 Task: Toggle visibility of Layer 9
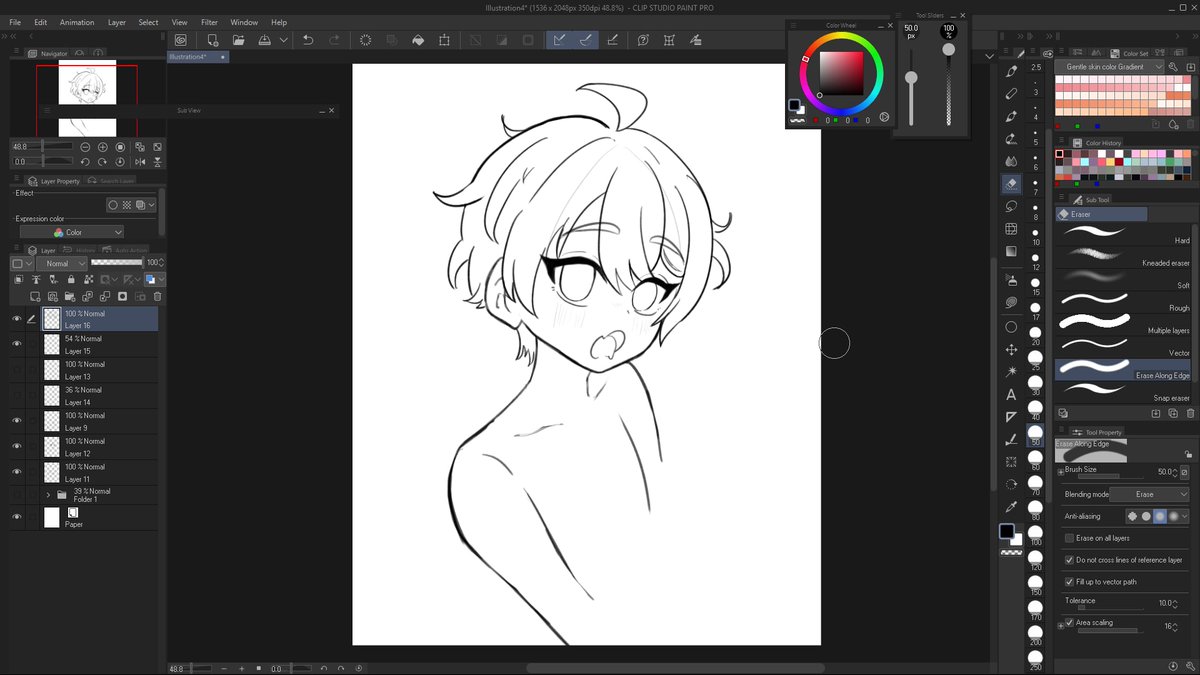[16, 421]
